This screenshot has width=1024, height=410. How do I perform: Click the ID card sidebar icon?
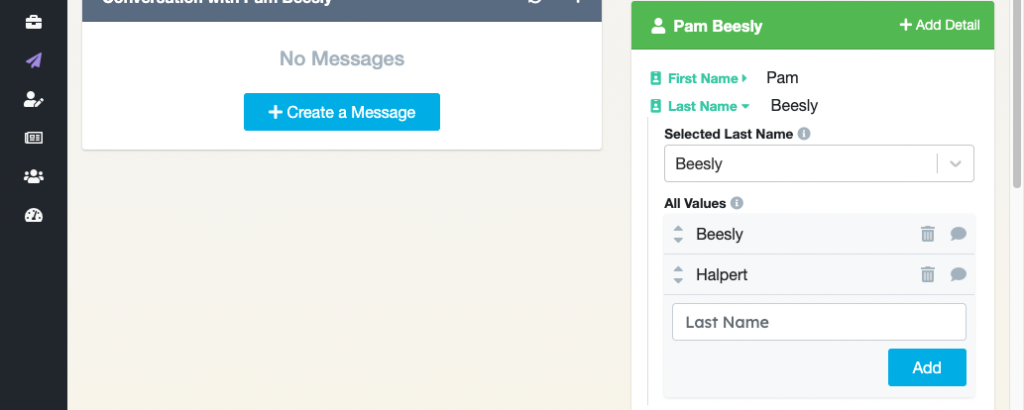[x=34, y=138]
